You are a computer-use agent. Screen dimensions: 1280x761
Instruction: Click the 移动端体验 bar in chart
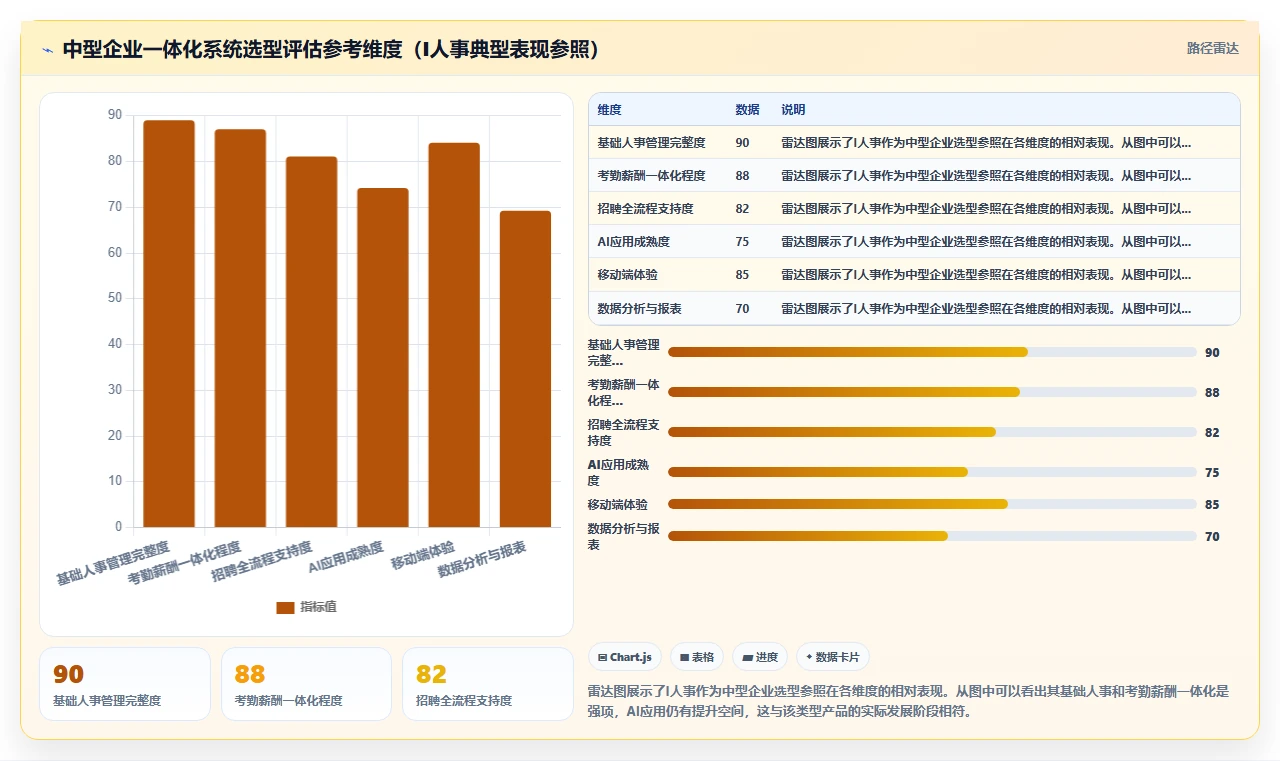(454, 335)
